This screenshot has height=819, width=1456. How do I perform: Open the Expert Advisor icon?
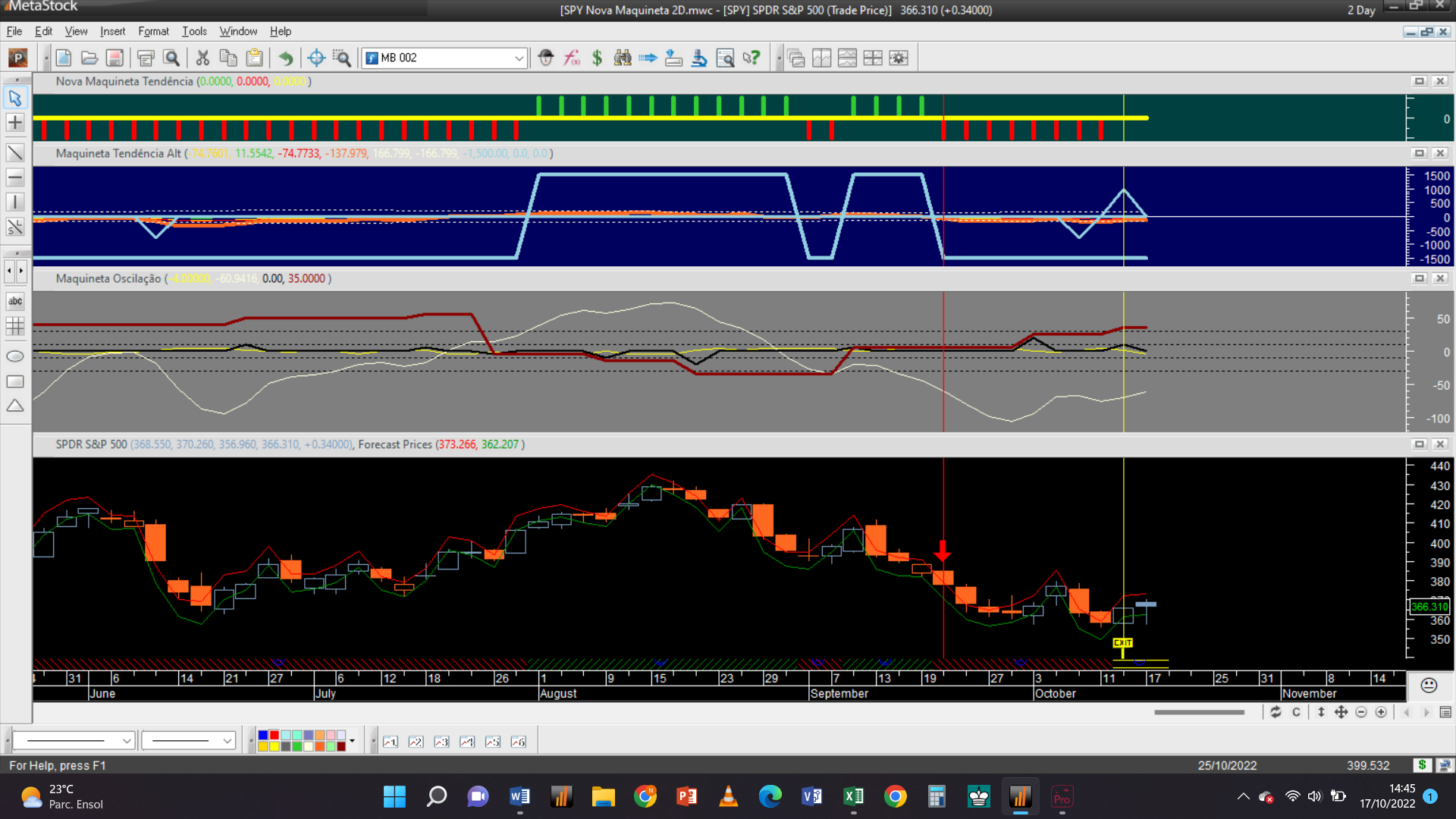pyautogui.click(x=546, y=58)
